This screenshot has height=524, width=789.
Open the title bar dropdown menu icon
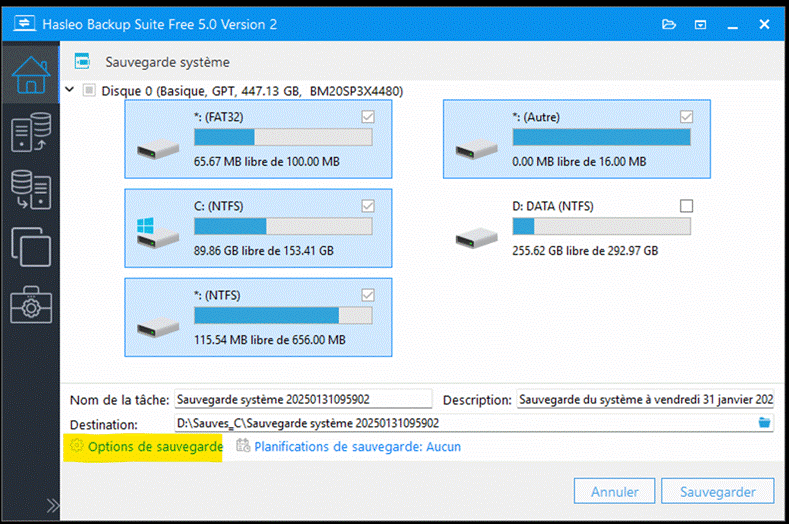pyautogui.click(x=700, y=25)
